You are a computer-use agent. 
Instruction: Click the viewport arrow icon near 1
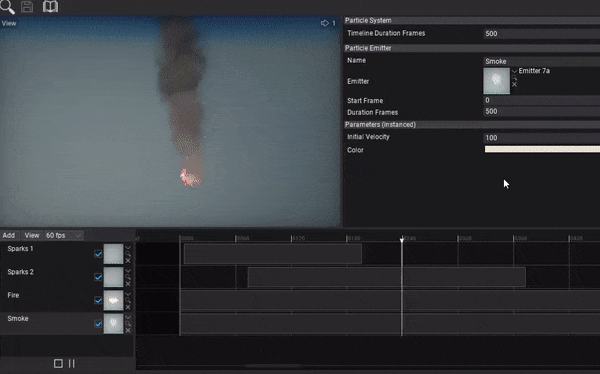(324, 23)
